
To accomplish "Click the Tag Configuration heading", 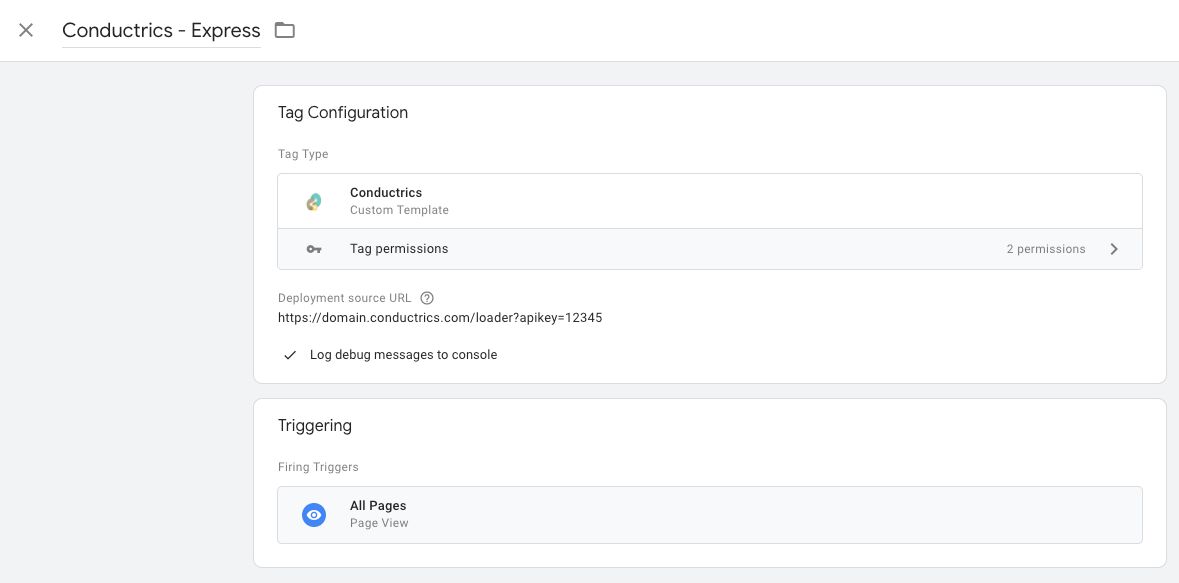I will pyautogui.click(x=343, y=113).
